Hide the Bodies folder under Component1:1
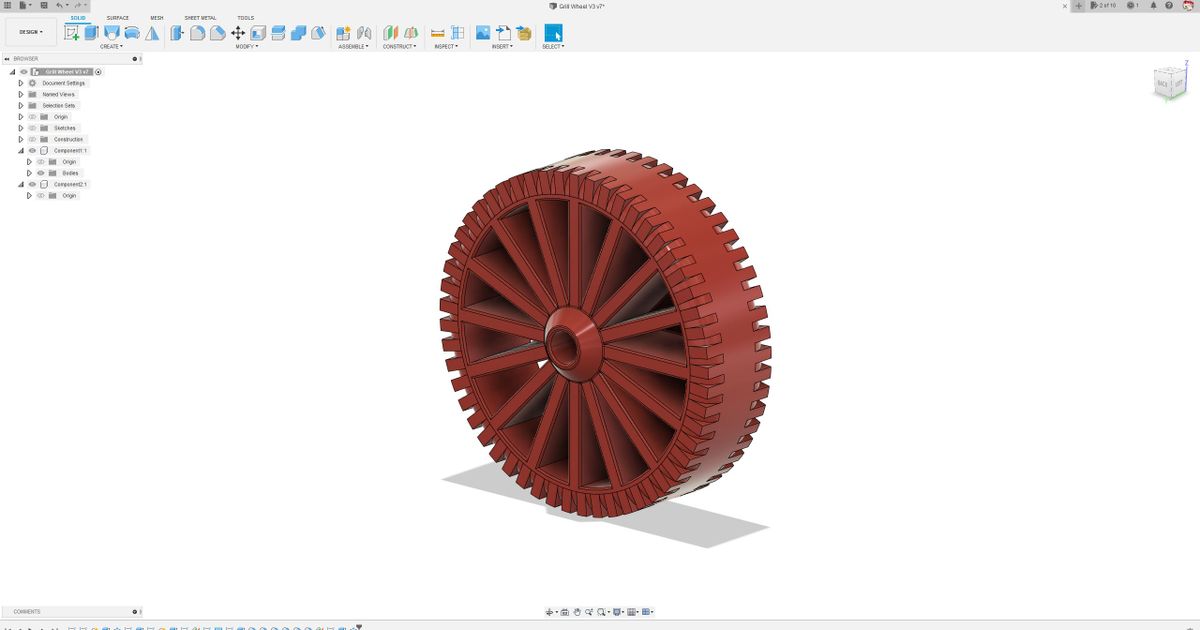Viewport: 1200px width, 630px height. (x=40, y=172)
